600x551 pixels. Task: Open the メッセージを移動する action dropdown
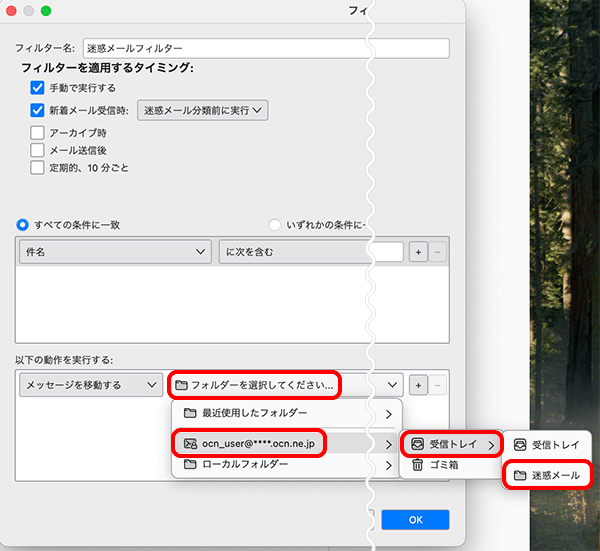tap(91, 384)
